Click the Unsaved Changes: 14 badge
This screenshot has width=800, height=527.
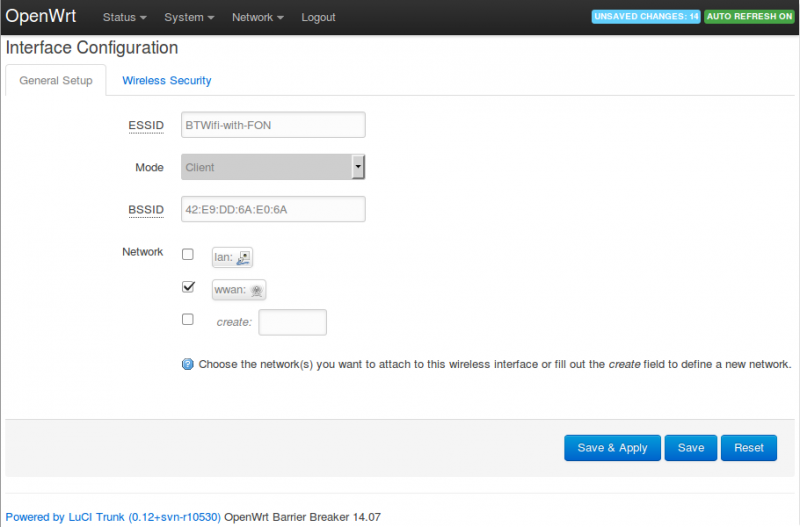(x=645, y=17)
